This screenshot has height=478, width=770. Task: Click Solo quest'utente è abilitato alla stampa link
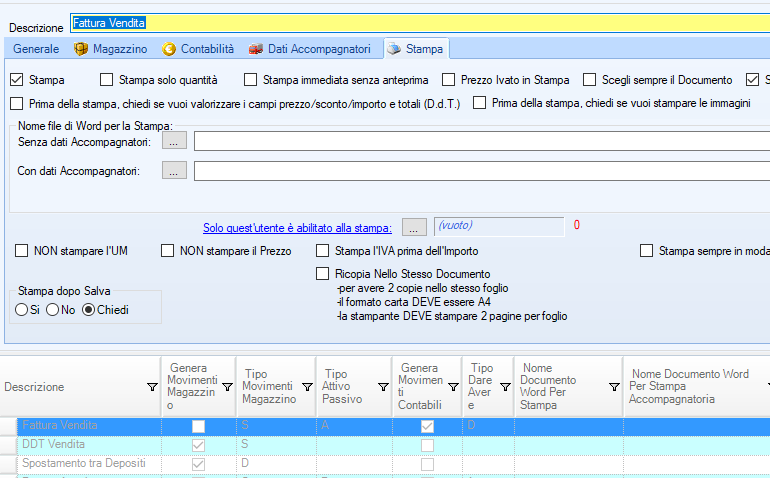pyautogui.click(x=299, y=227)
